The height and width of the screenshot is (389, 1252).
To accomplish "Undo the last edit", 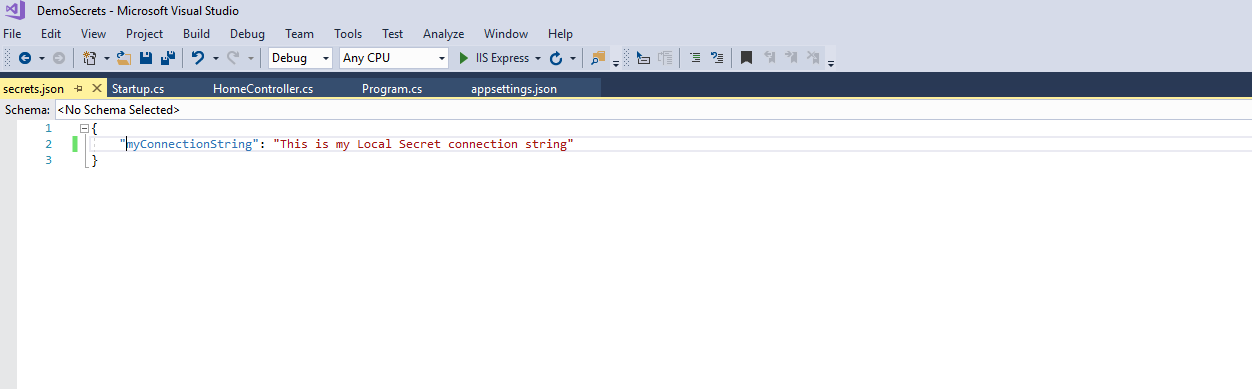I will pos(198,58).
